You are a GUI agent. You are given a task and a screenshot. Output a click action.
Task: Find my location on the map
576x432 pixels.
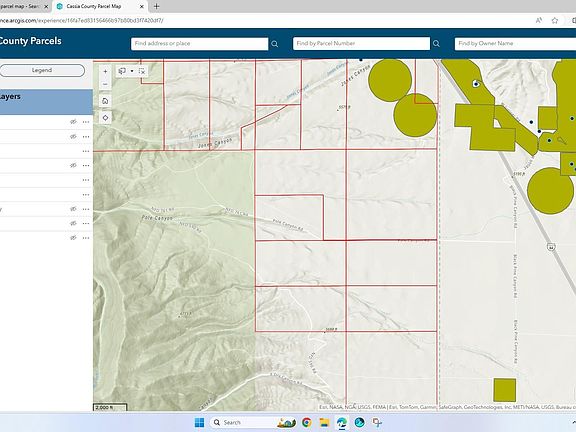click(x=105, y=118)
